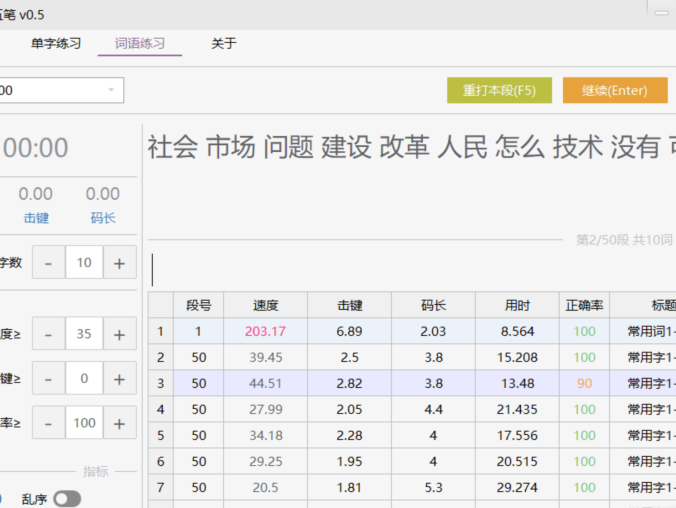Increase the 度≥ threshold with plus

[x=119, y=334]
